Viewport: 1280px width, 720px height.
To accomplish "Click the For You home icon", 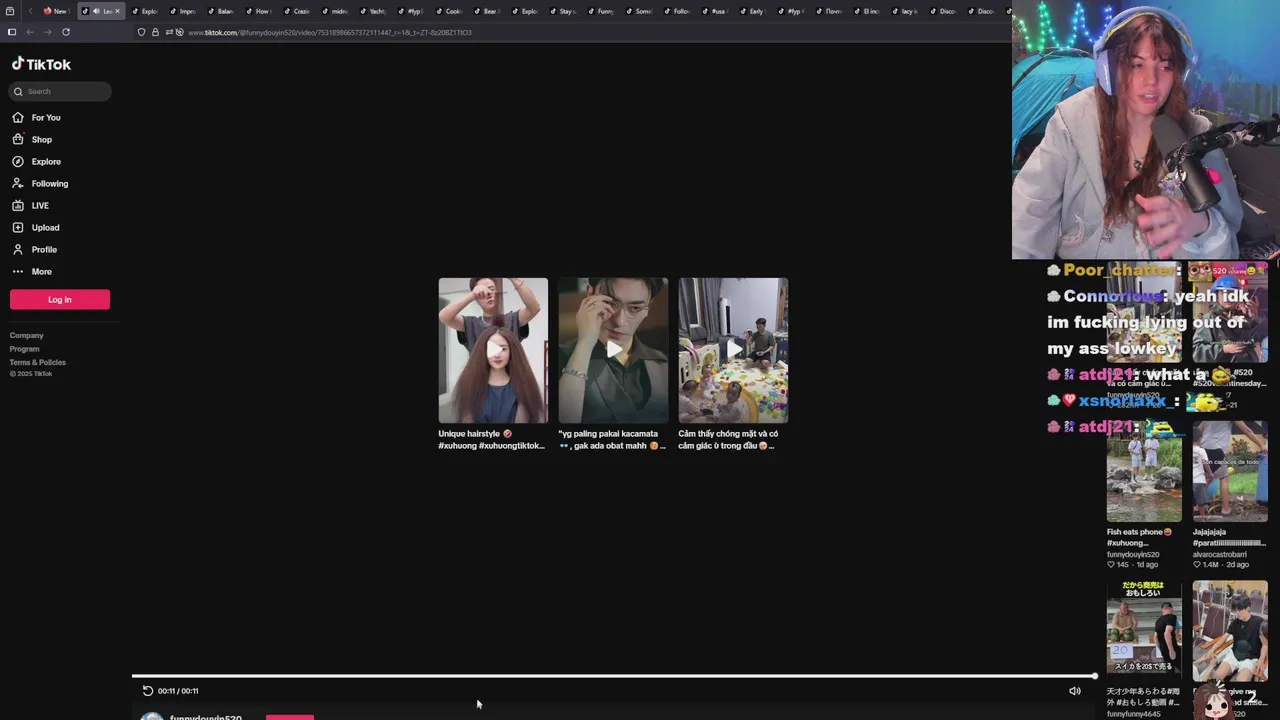I will [18, 118].
